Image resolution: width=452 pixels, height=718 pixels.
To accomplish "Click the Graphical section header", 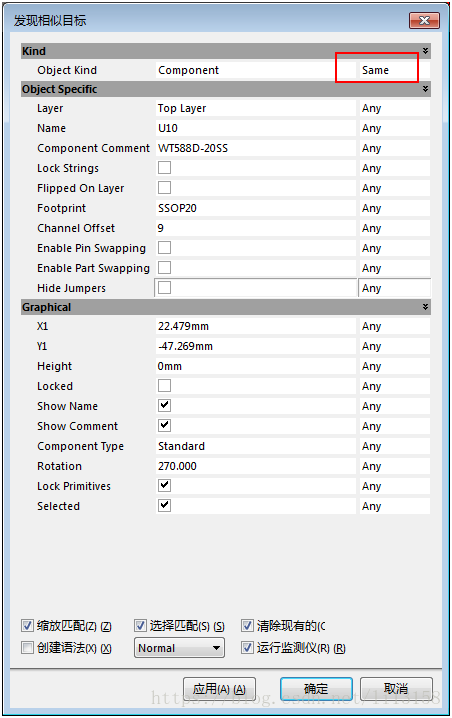I will (226, 307).
